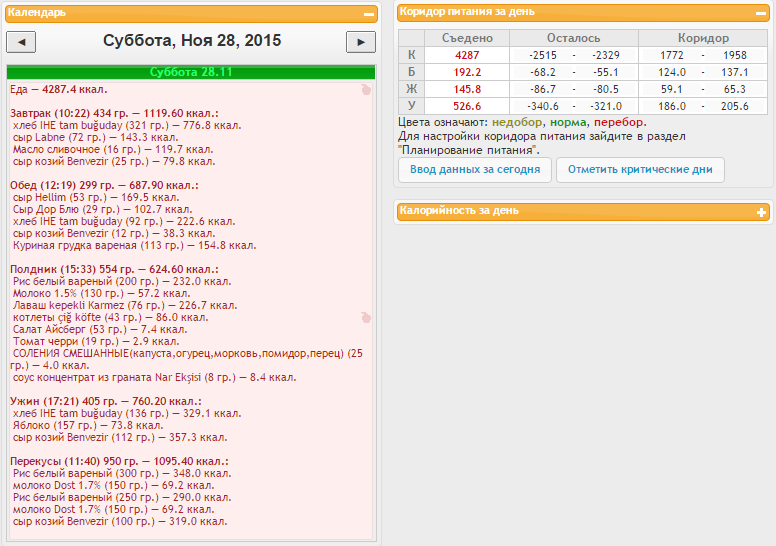Click the Коридор column header

coord(703,38)
